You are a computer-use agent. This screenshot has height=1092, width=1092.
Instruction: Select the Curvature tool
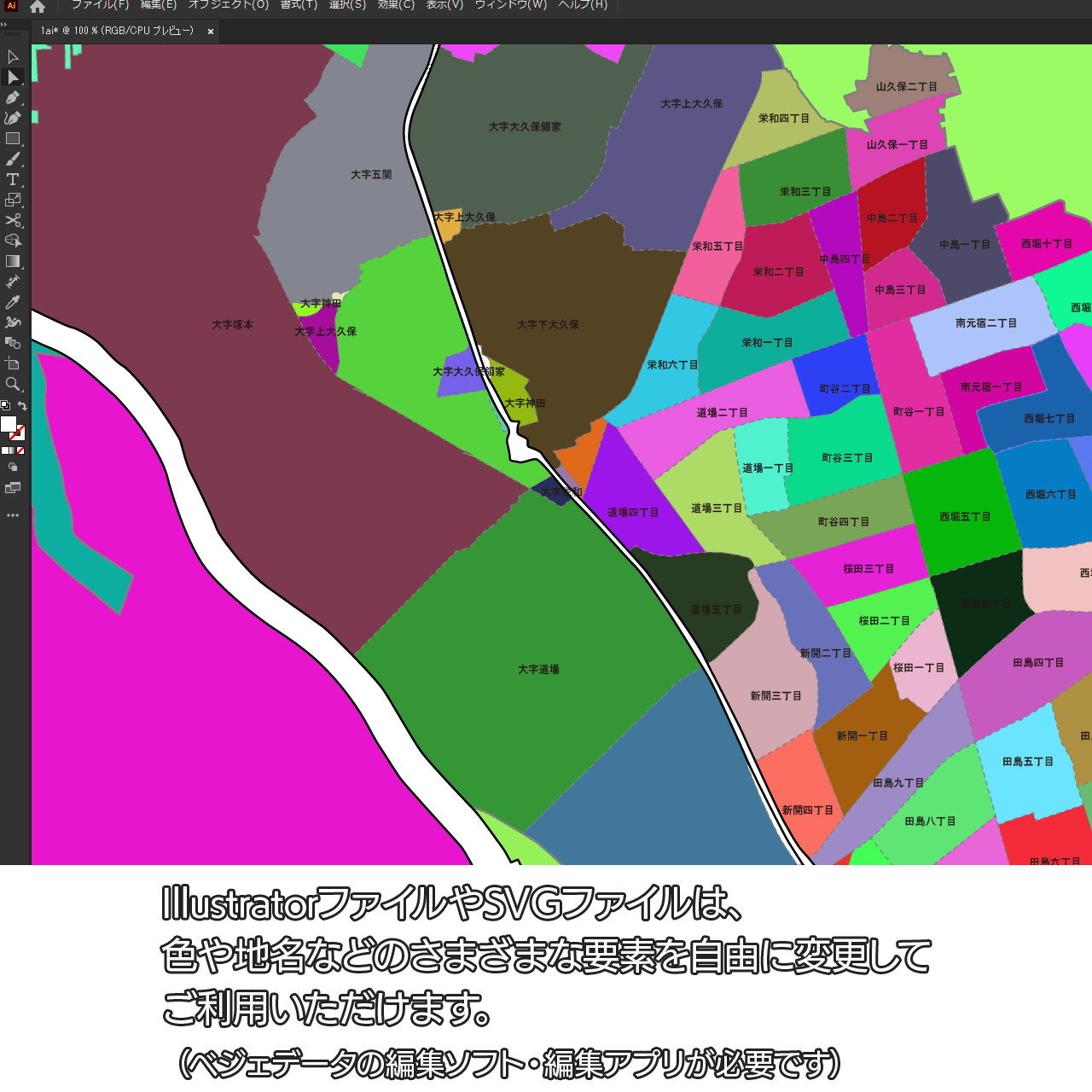click(x=13, y=119)
